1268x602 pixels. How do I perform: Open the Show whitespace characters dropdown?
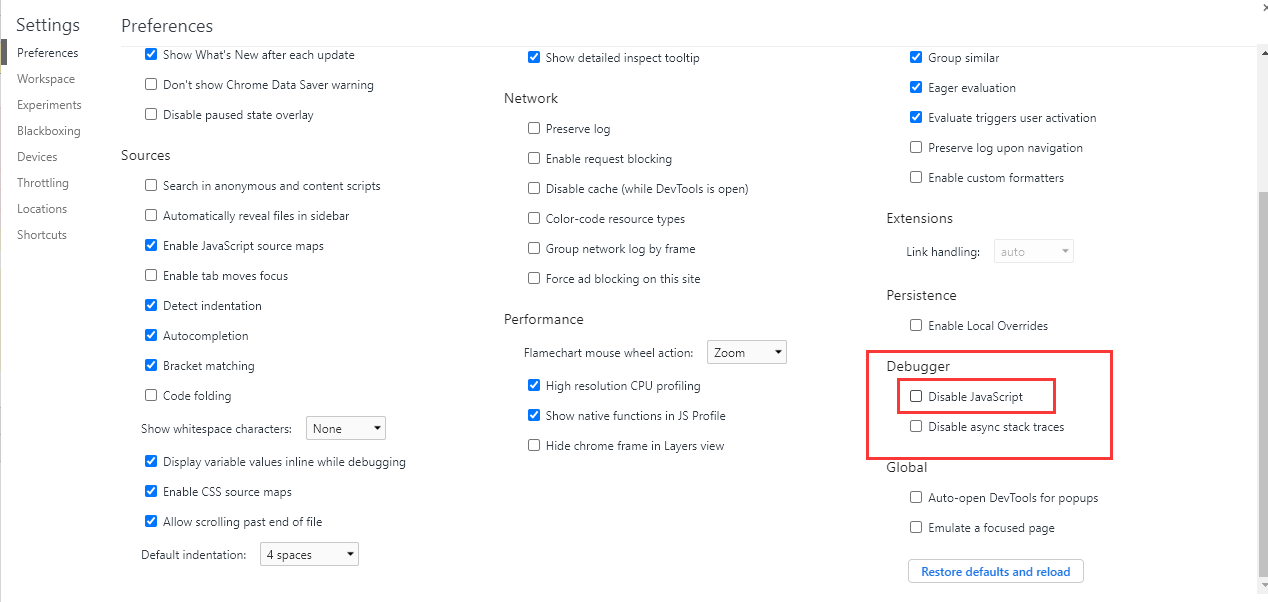click(x=346, y=429)
